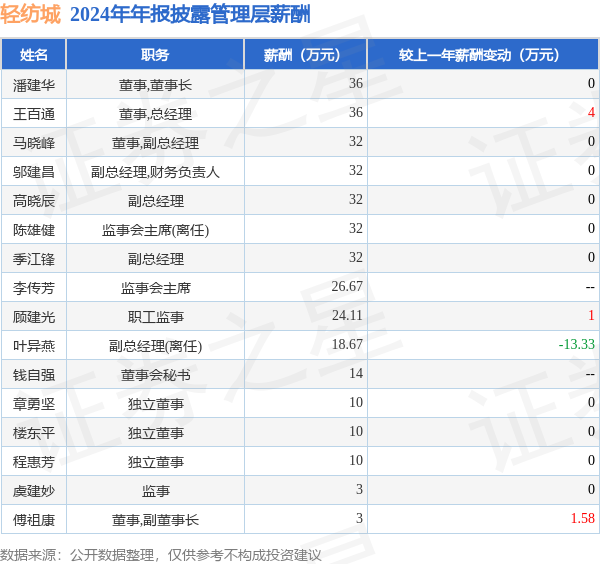Click the name 陈雄健
The width and height of the screenshot is (600, 564).
34,230
